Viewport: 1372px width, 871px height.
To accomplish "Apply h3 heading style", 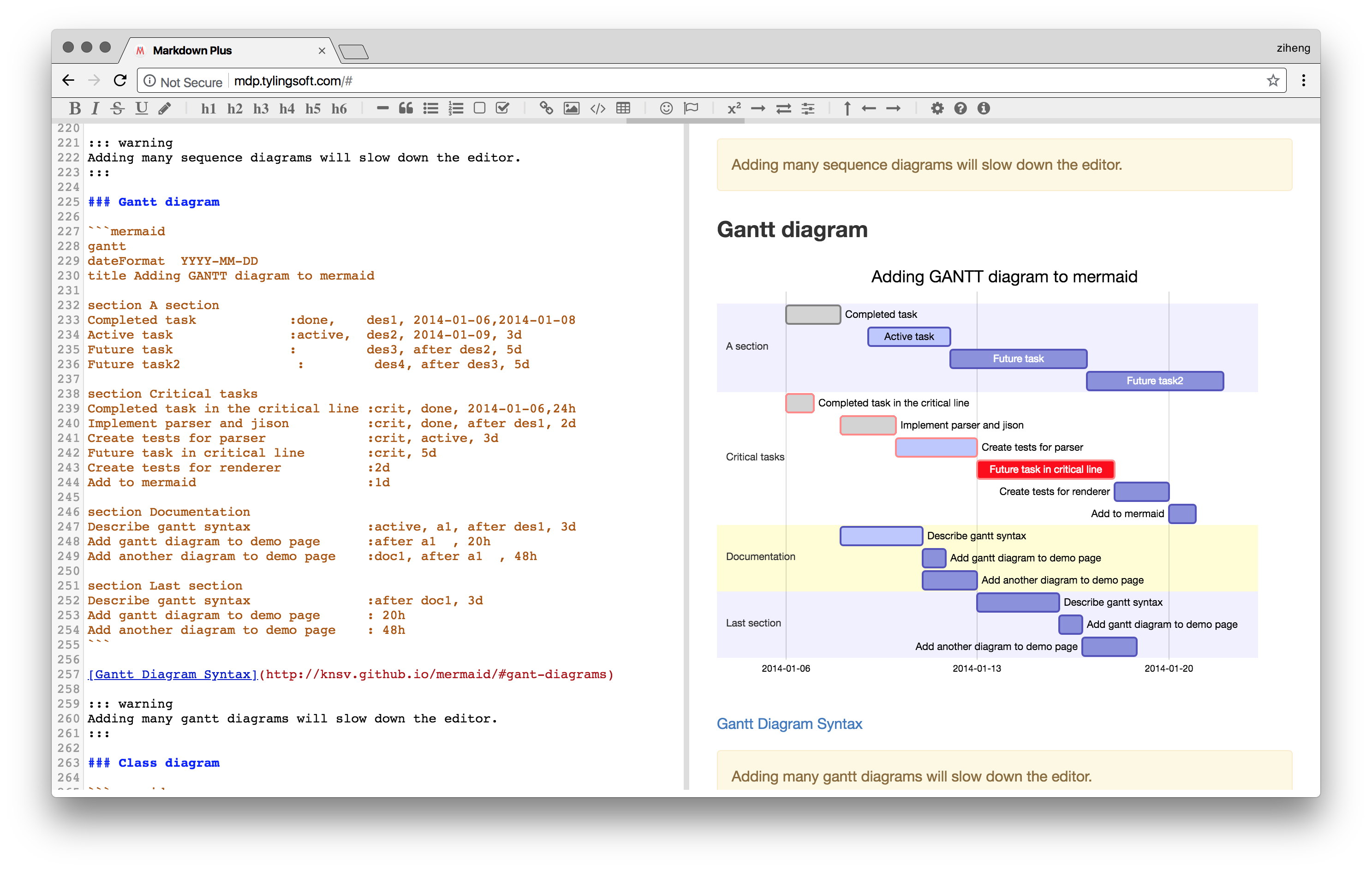I will [x=260, y=108].
